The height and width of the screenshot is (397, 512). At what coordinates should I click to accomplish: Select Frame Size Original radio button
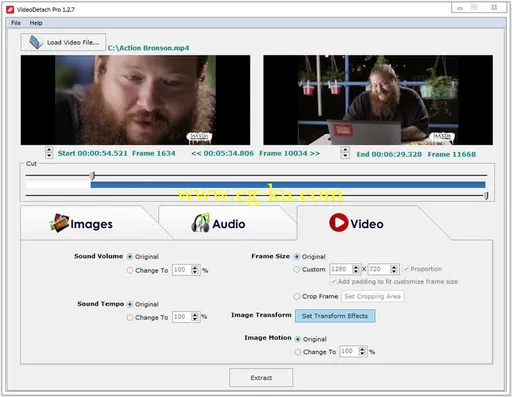click(x=297, y=256)
